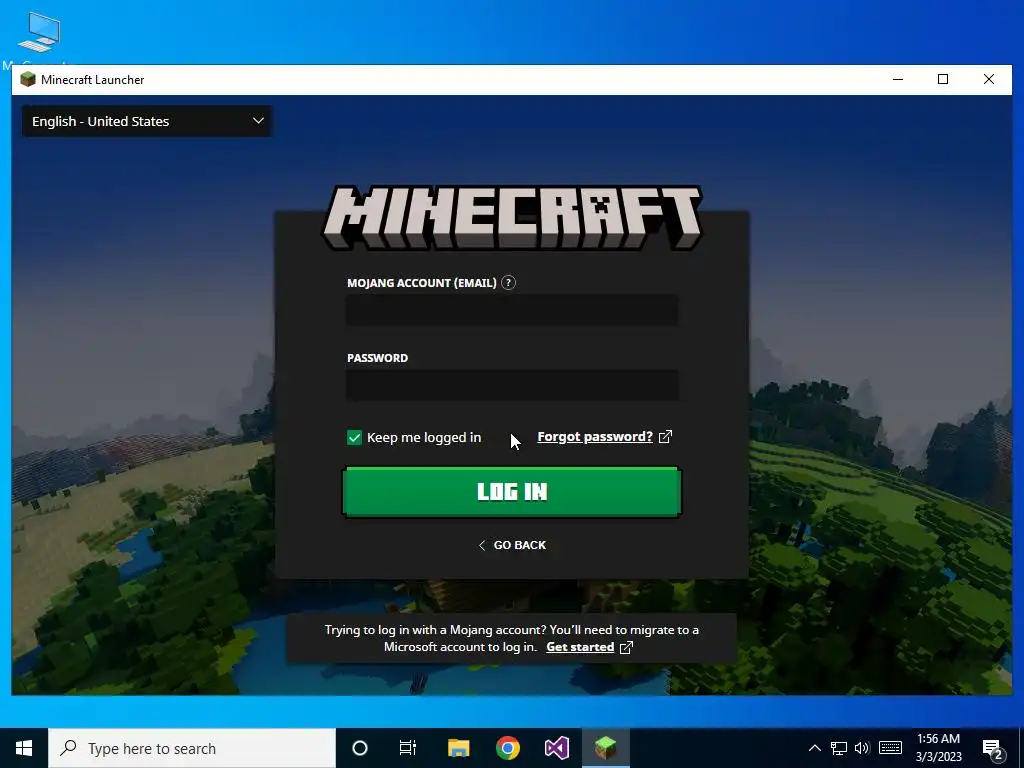1024x768 pixels.
Task: Close the Minecraft Launcher window
Action: 989,80
